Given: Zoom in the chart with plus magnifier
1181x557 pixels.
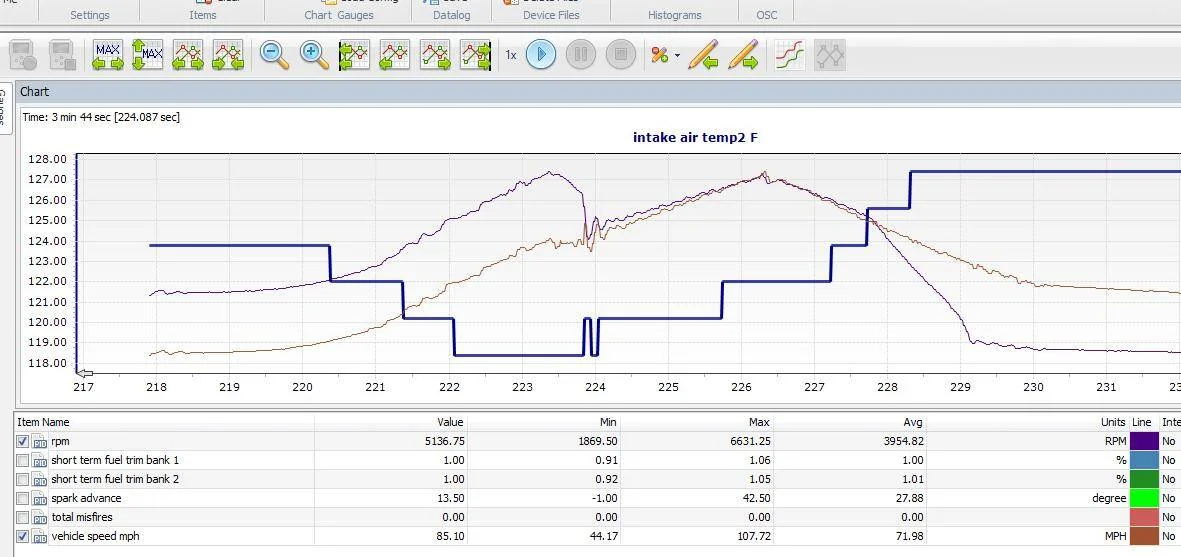Looking at the screenshot, I should click(314, 55).
